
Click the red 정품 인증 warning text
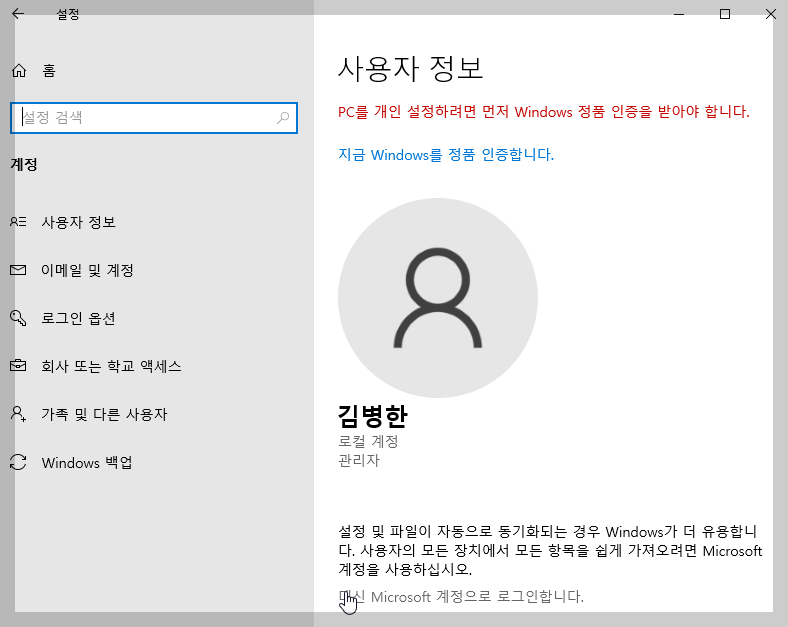544,112
